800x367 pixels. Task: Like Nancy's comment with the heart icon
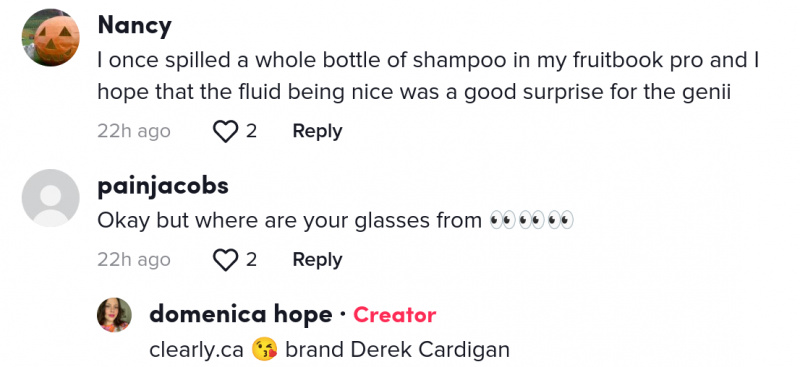(x=225, y=132)
